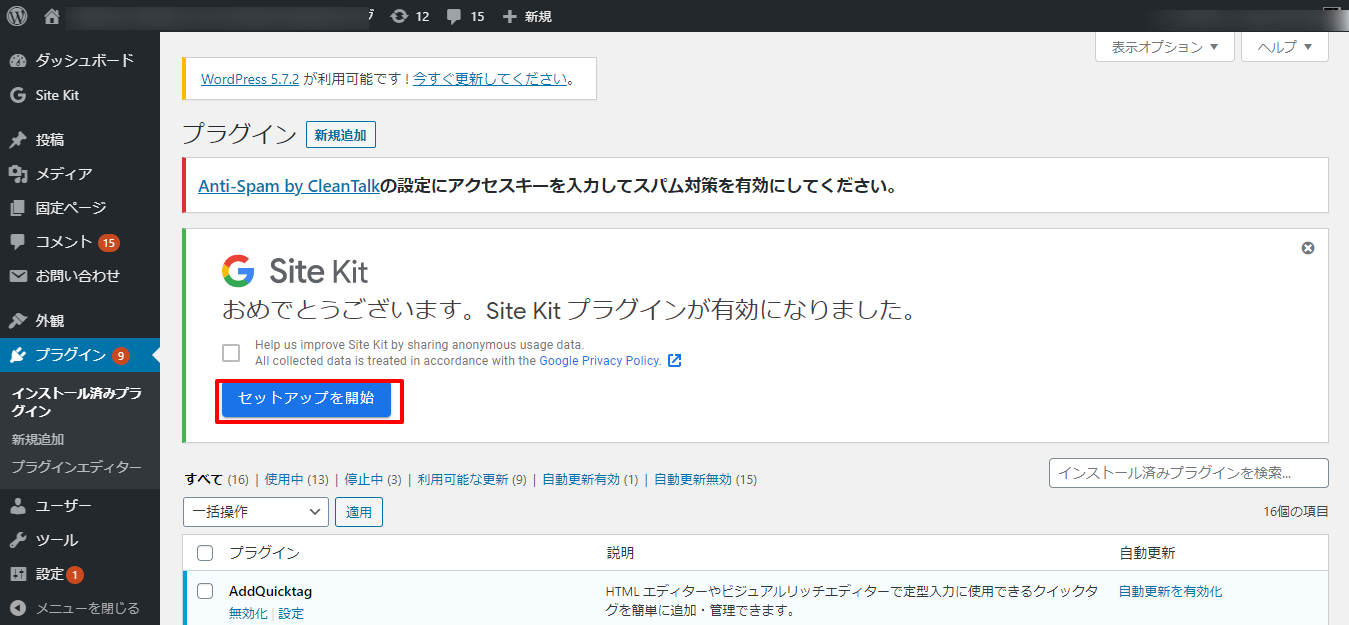Click the Google G logo

click(238, 271)
